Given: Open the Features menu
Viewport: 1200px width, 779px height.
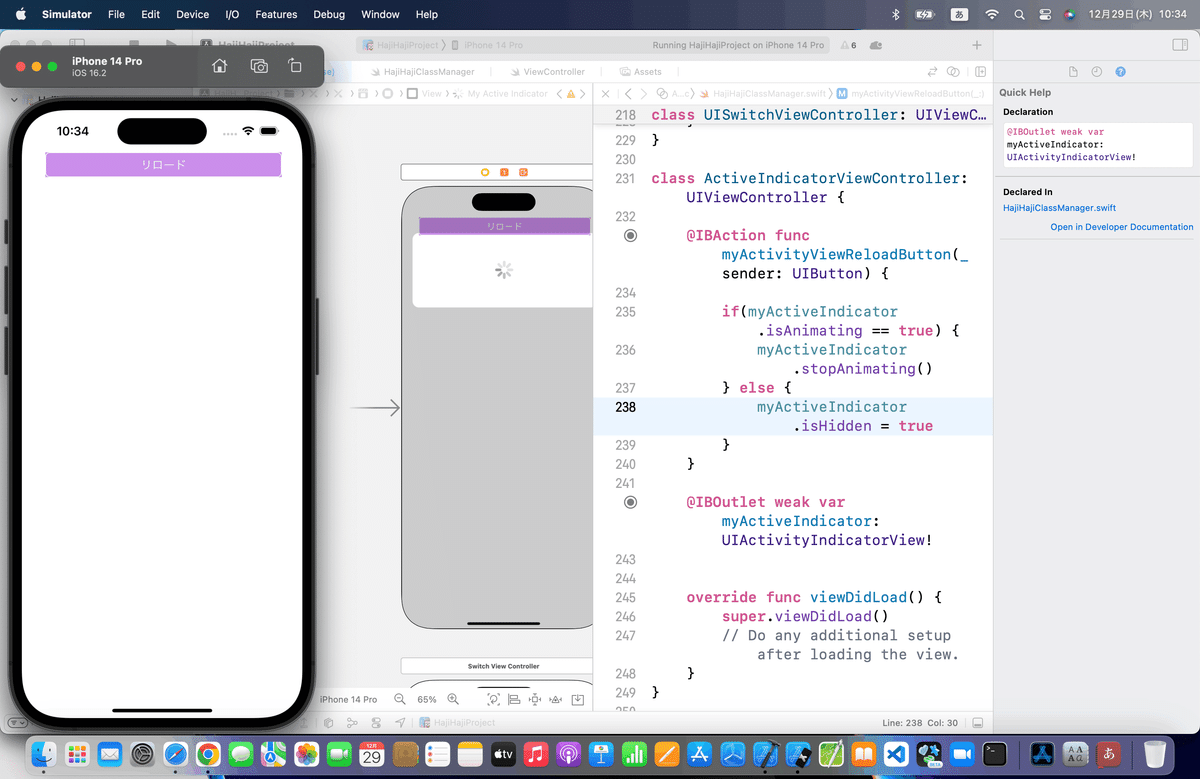Looking at the screenshot, I should coord(276,14).
